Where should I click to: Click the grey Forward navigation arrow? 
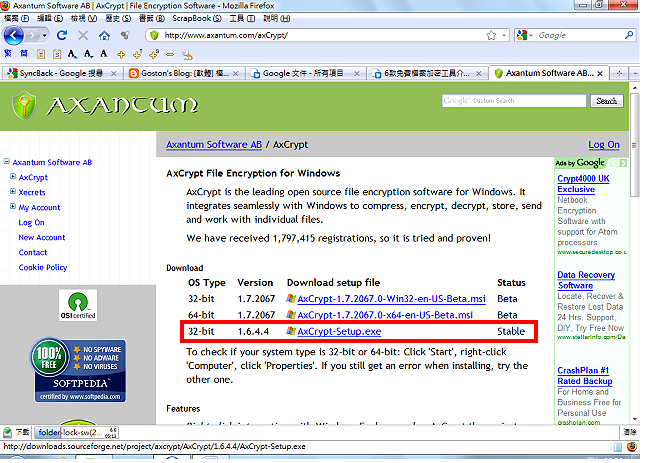pos(32,36)
